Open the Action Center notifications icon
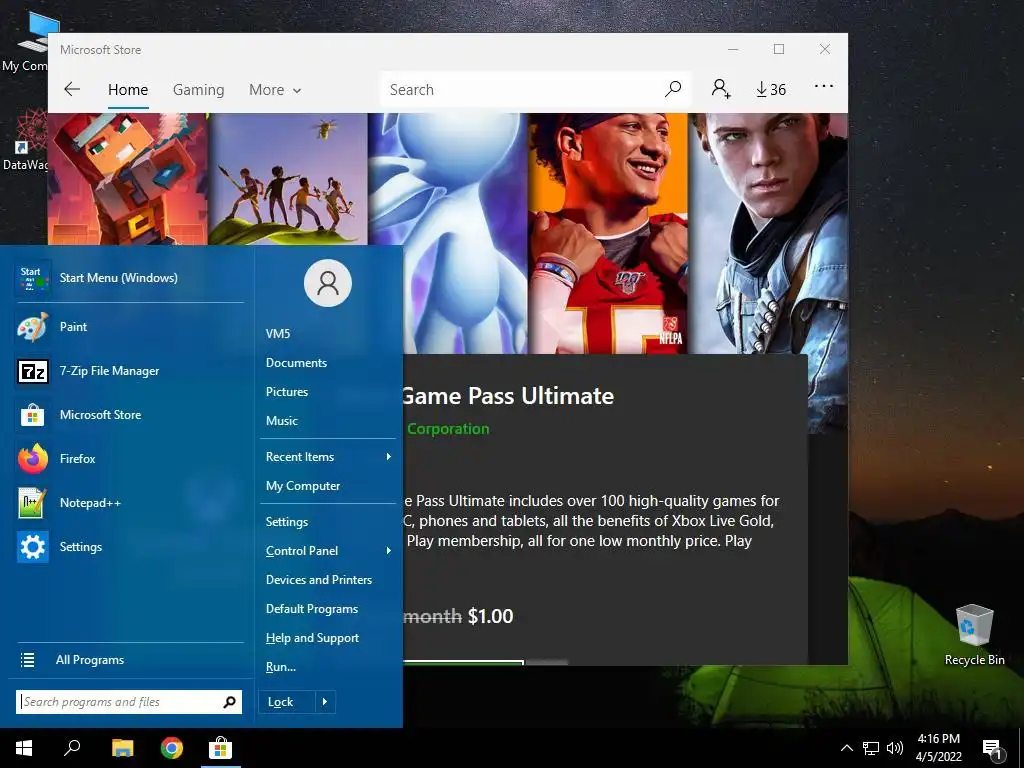This screenshot has height=768, width=1024. [992, 748]
